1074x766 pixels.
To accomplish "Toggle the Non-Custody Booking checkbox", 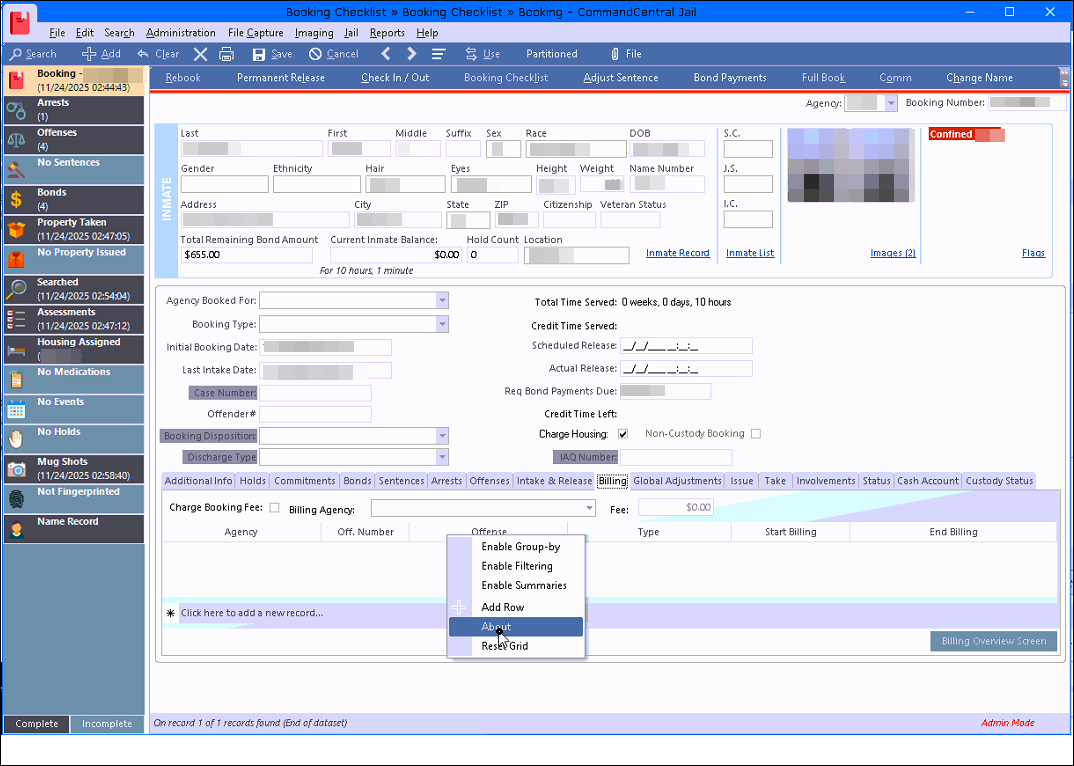I will coord(755,434).
